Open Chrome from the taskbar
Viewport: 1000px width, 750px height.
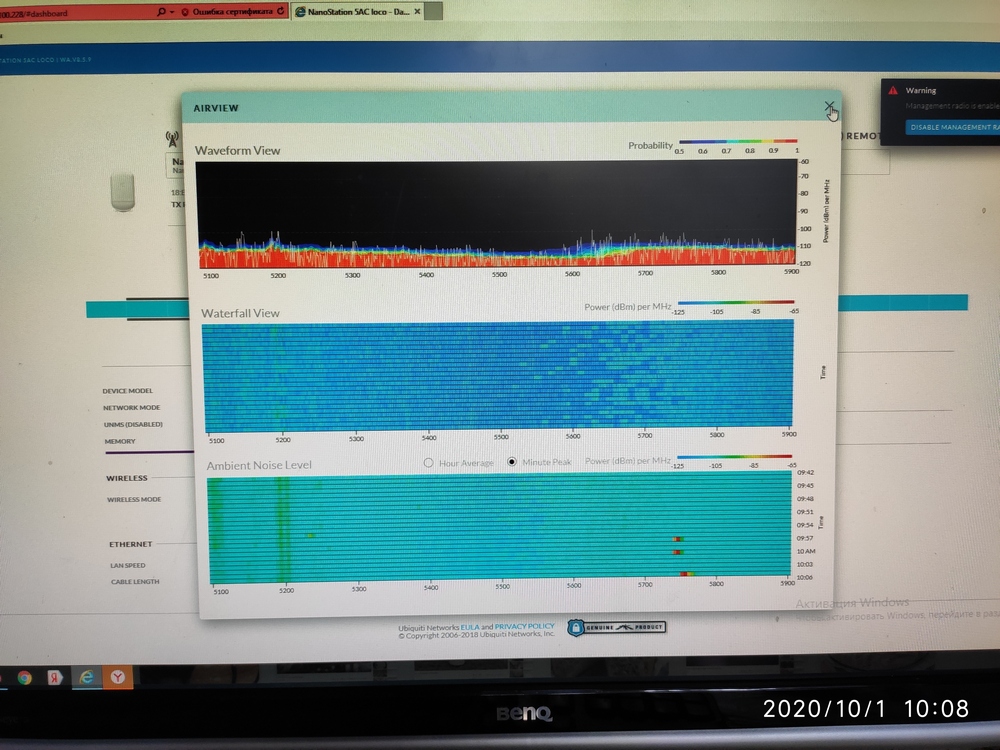tap(25, 677)
